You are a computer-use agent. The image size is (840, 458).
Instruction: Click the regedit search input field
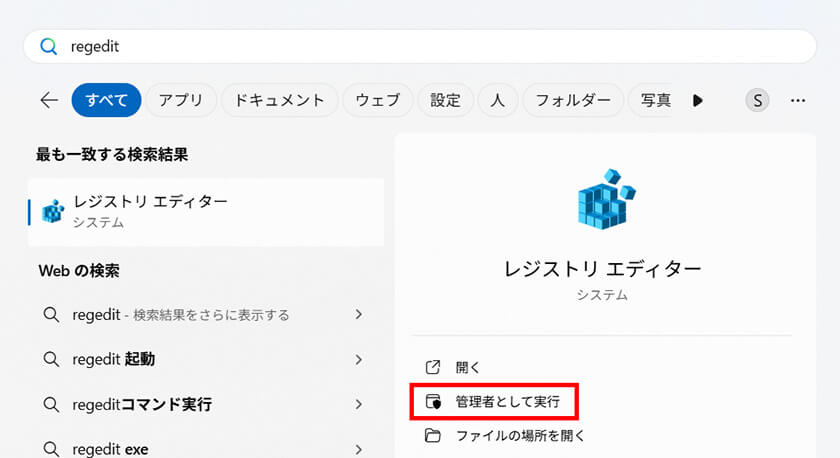[x=419, y=47]
